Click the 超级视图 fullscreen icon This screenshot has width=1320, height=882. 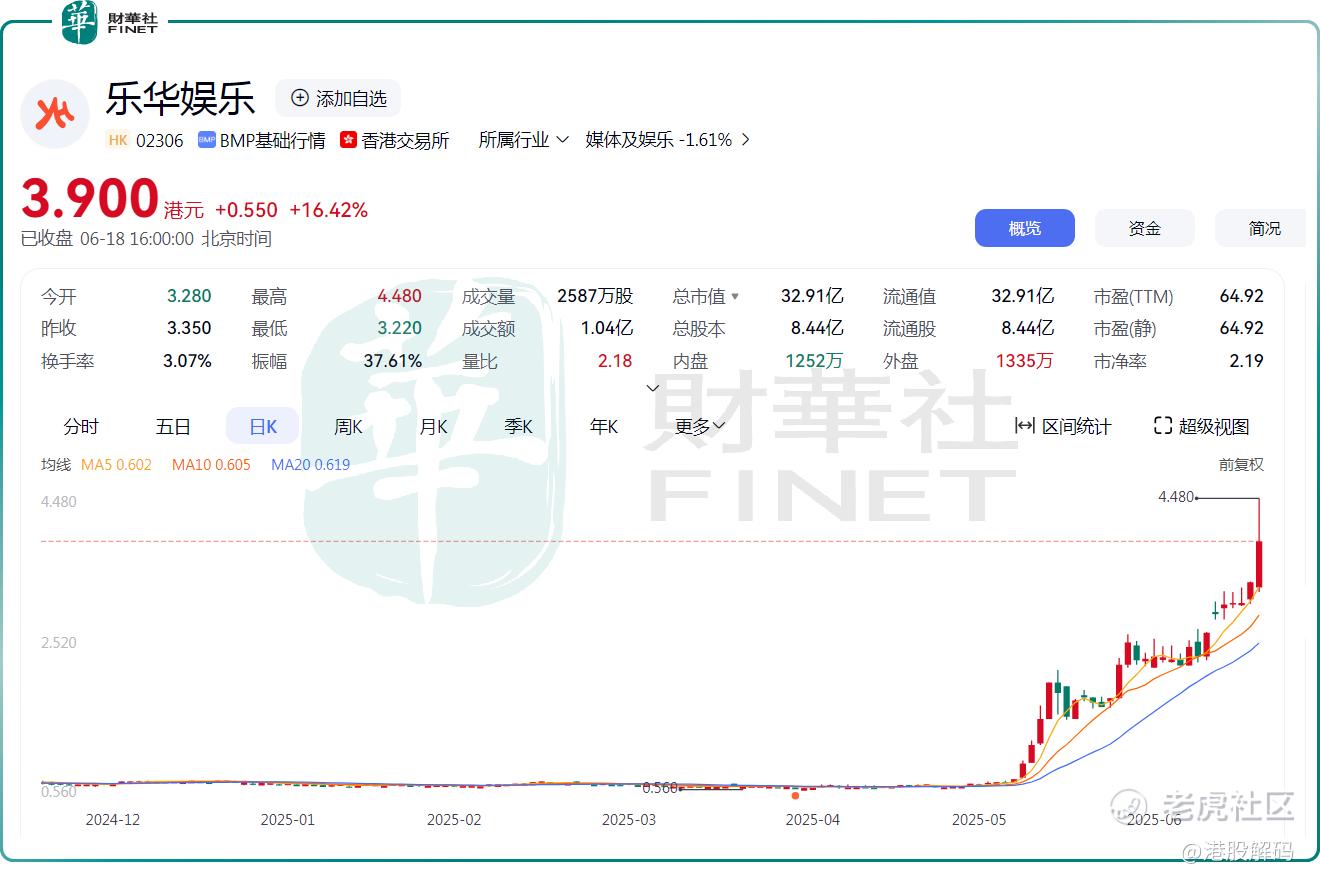click(x=1163, y=426)
